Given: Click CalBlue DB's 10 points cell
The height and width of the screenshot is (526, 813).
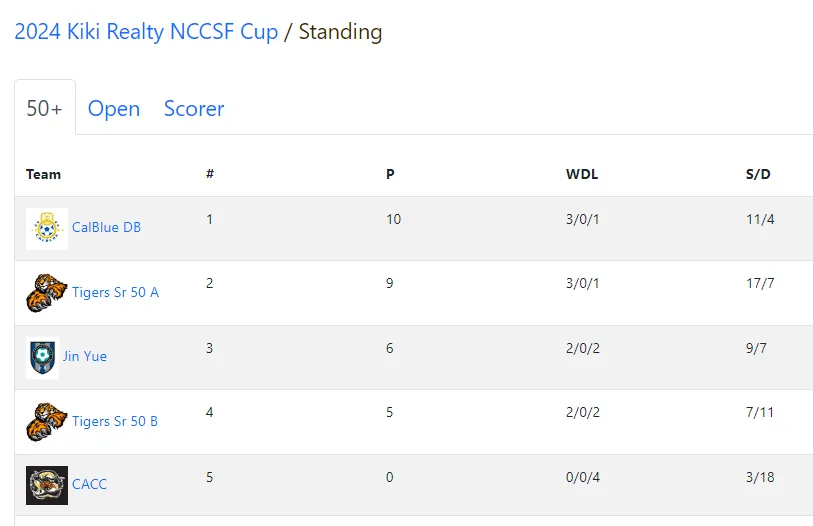Looking at the screenshot, I should pos(394,219).
